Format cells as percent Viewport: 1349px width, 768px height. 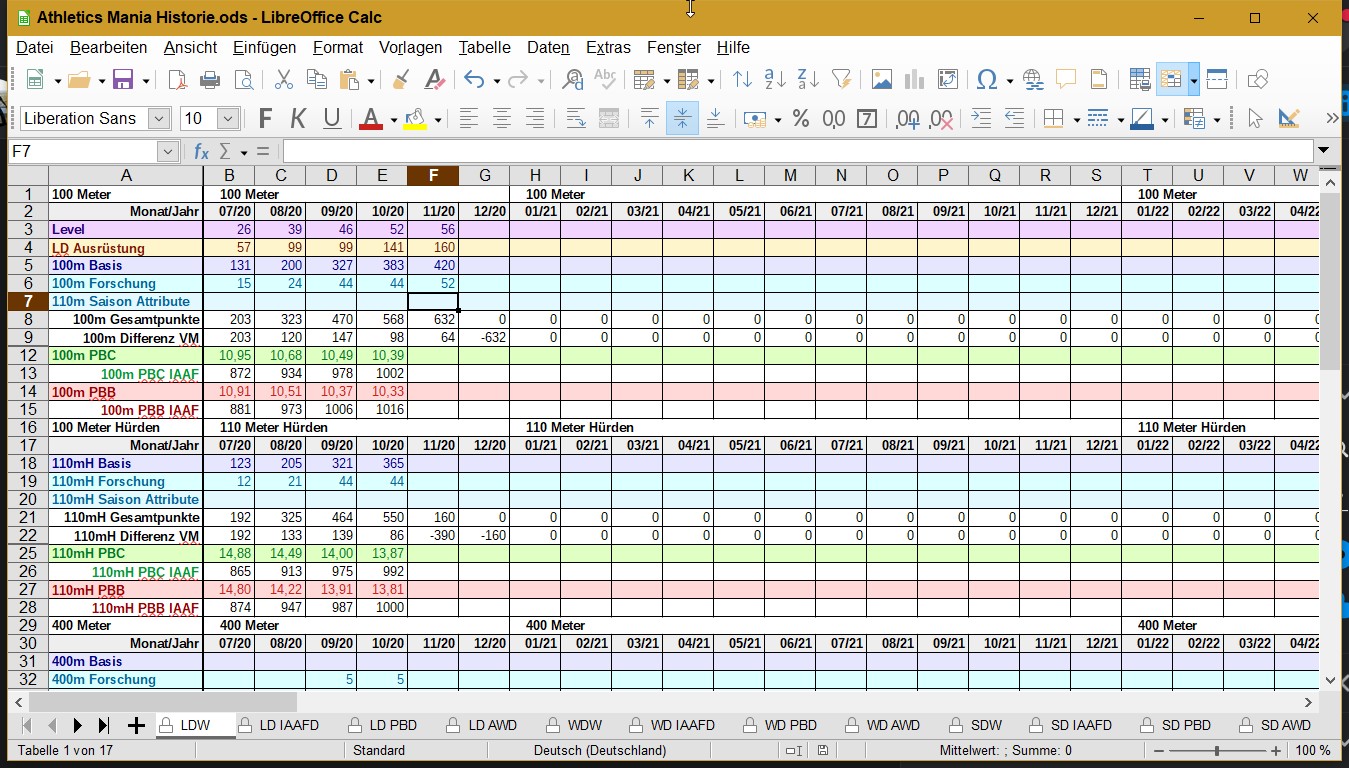click(801, 119)
